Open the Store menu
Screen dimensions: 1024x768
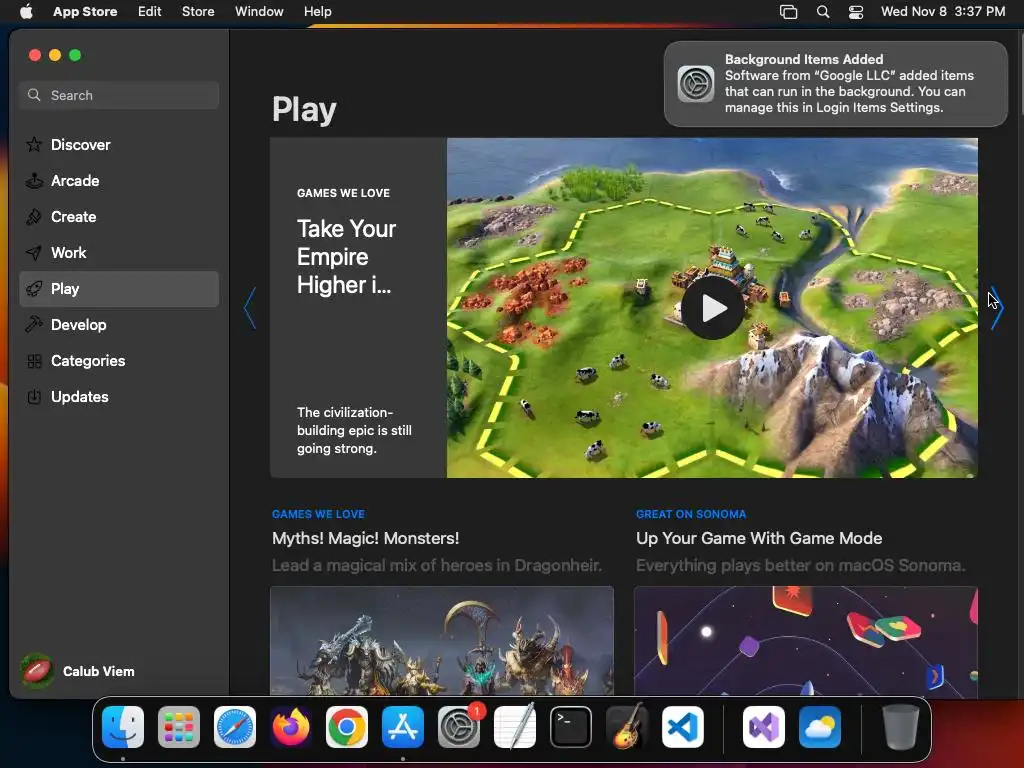pos(198,11)
